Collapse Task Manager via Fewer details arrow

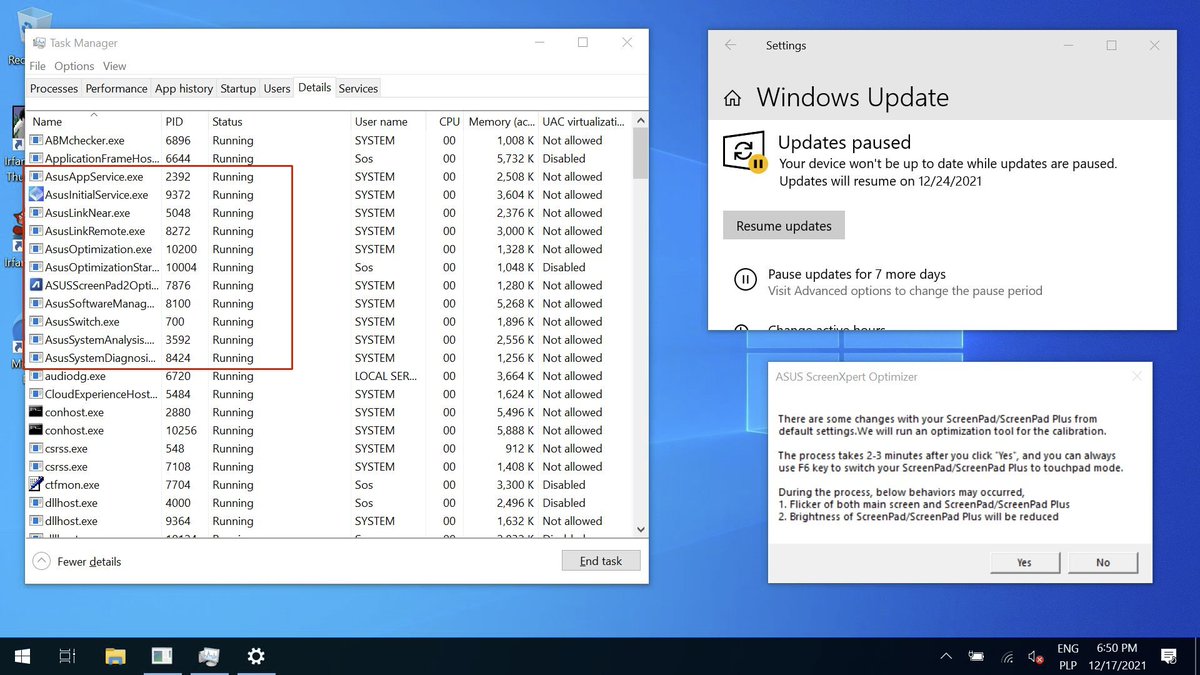pyautogui.click(x=41, y=561)
